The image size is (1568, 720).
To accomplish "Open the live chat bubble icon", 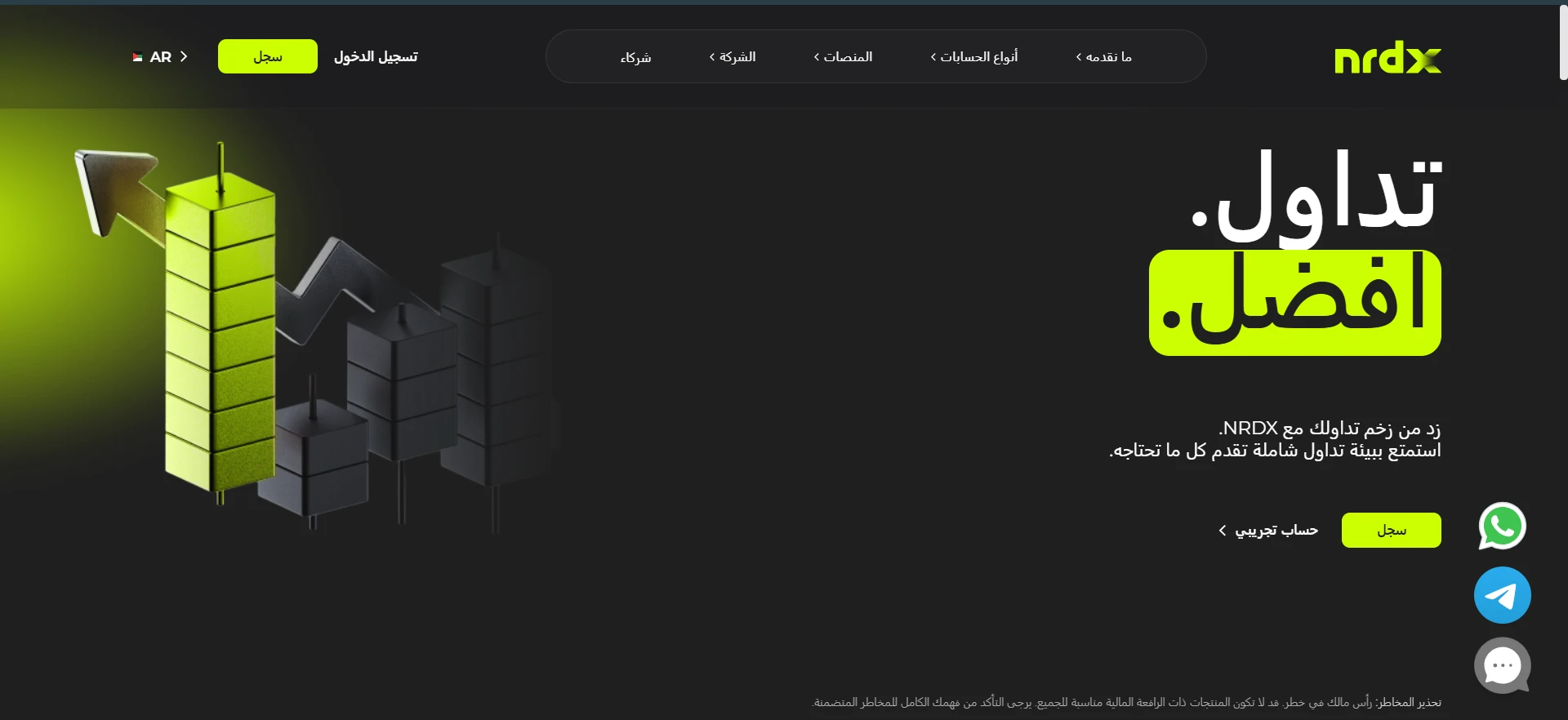I will [x=1502, y=665].
